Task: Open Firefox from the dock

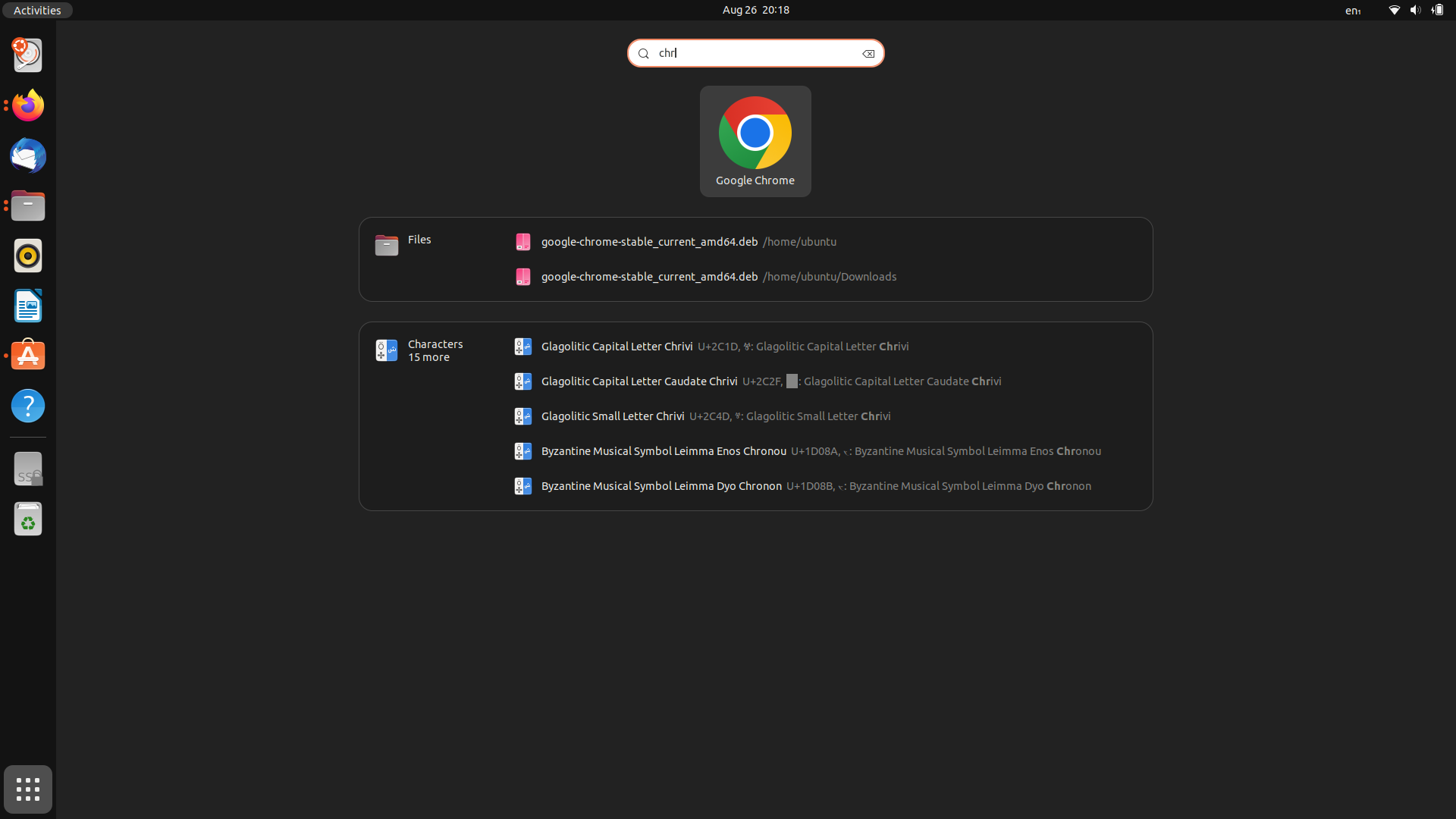Action: tap(28, 105)
